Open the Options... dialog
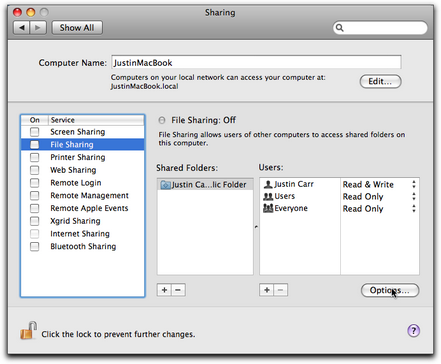This screenshot has height=364, width=441. tap(390, 290)
